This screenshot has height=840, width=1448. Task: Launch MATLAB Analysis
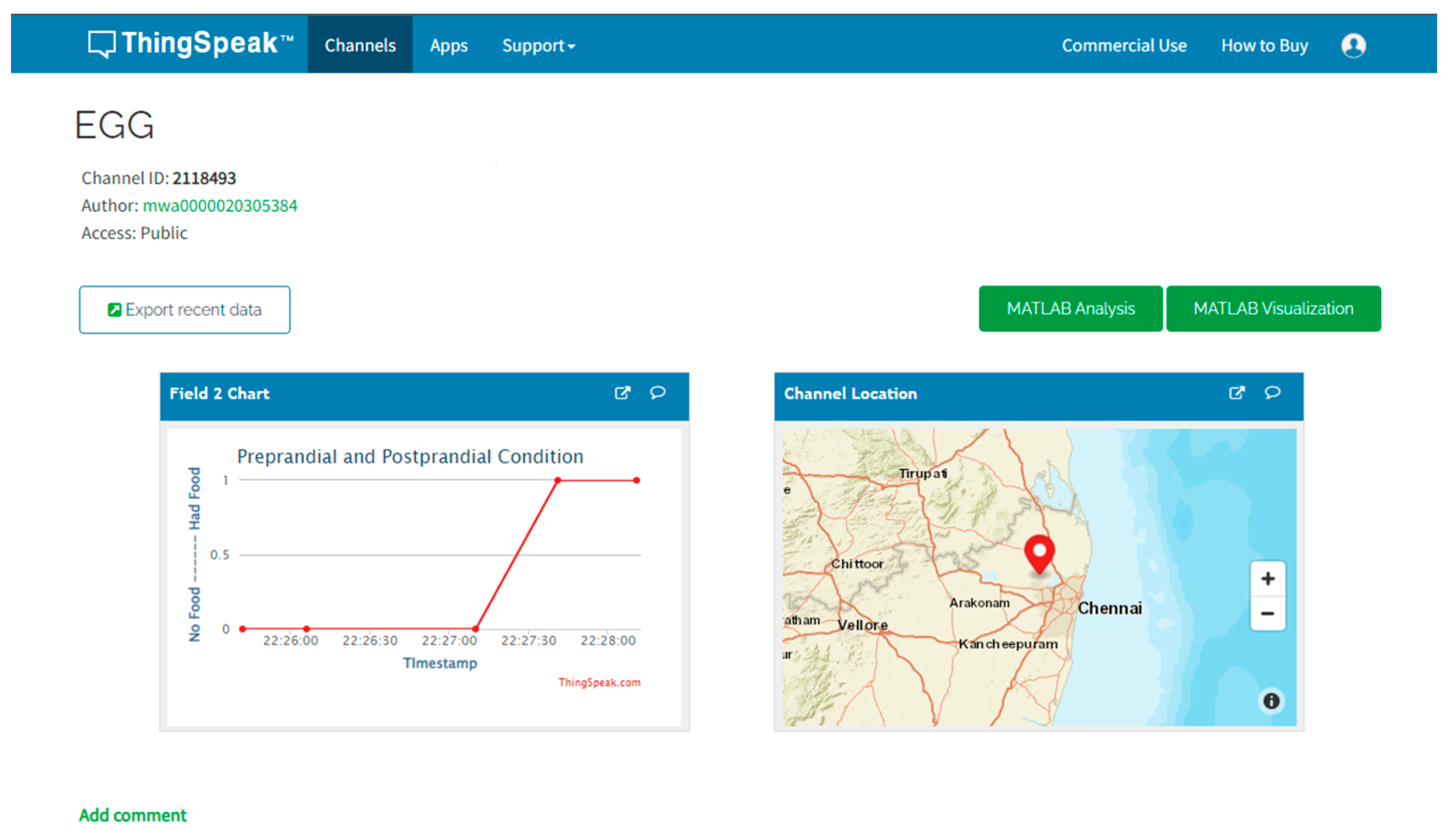(x=1070, y=308)
